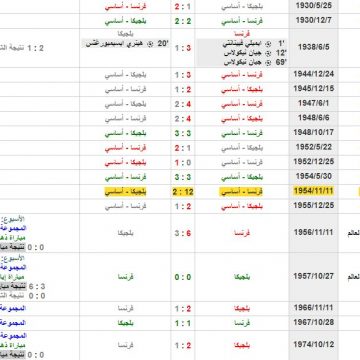Select the 1966/11/11 match date

tap(313, 308)
